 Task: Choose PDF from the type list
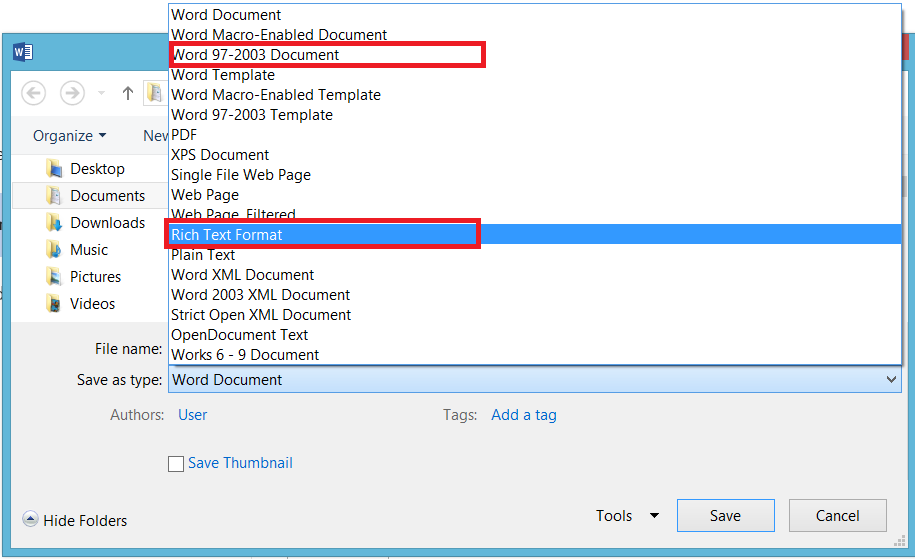point(535,135)
